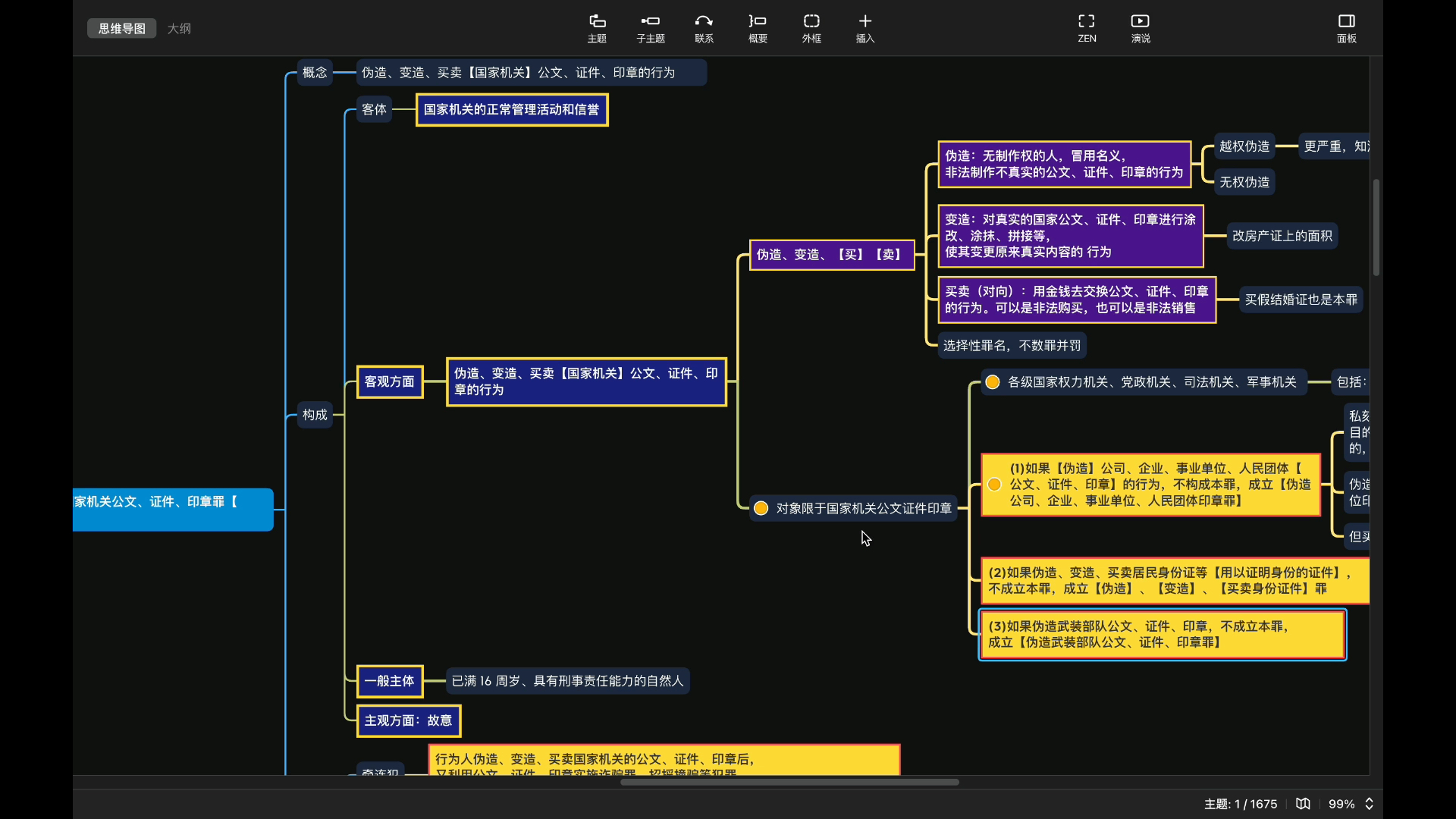The width and height of the screenshot is (1456, 819).
Task: Open the map overview icon in status bar
Action: pyautogui.click(x=1303, y=804)
